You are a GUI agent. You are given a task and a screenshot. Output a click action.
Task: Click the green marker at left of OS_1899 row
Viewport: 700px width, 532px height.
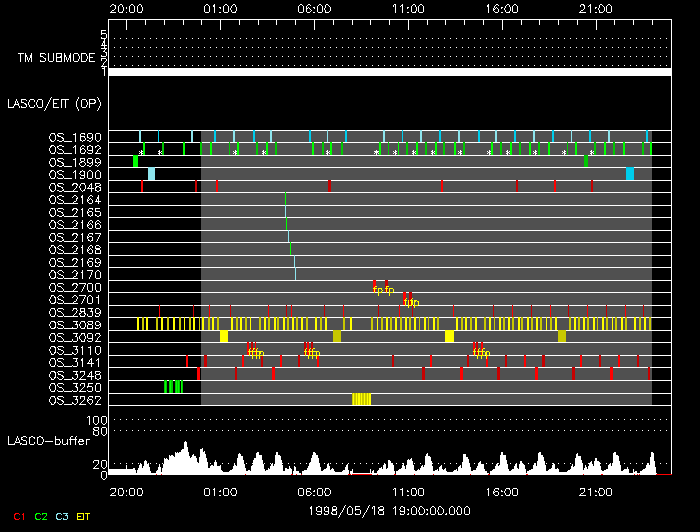click(135, 161)
